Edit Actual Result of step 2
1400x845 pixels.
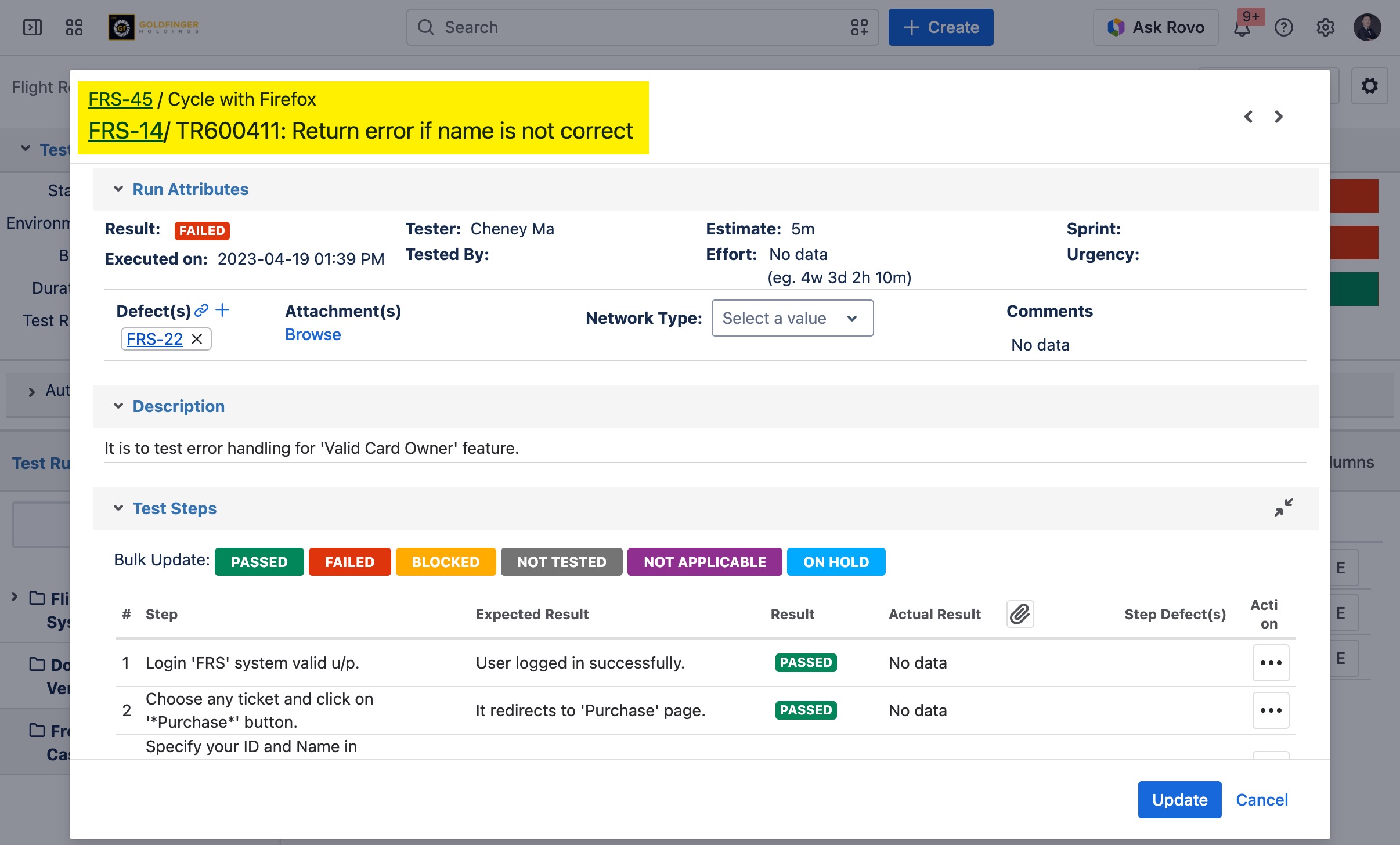pos(918,710)
